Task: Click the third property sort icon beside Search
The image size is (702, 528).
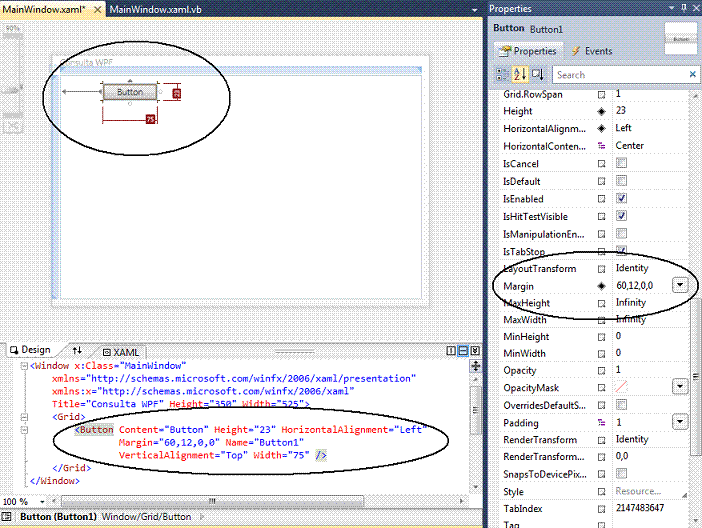Action: click(538, 74)
